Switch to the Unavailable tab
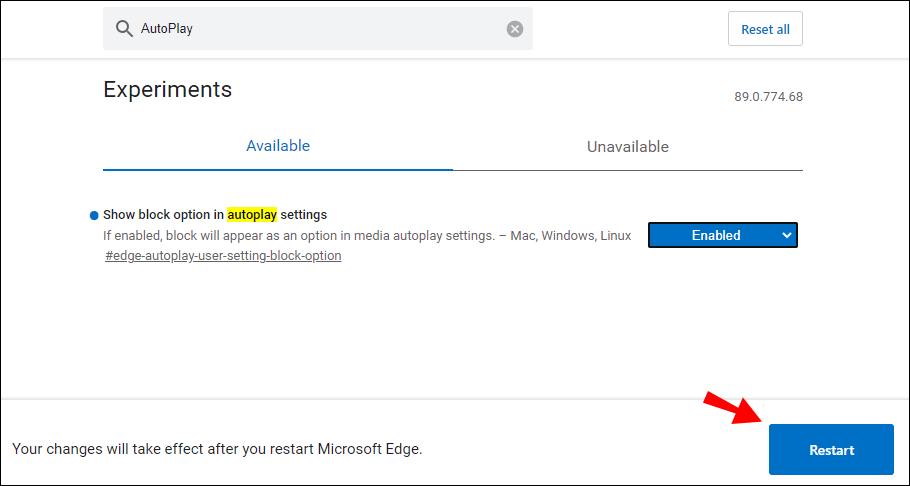Image resolution: width=910 pixels, height=486 pixels. [x=627, y=147]
